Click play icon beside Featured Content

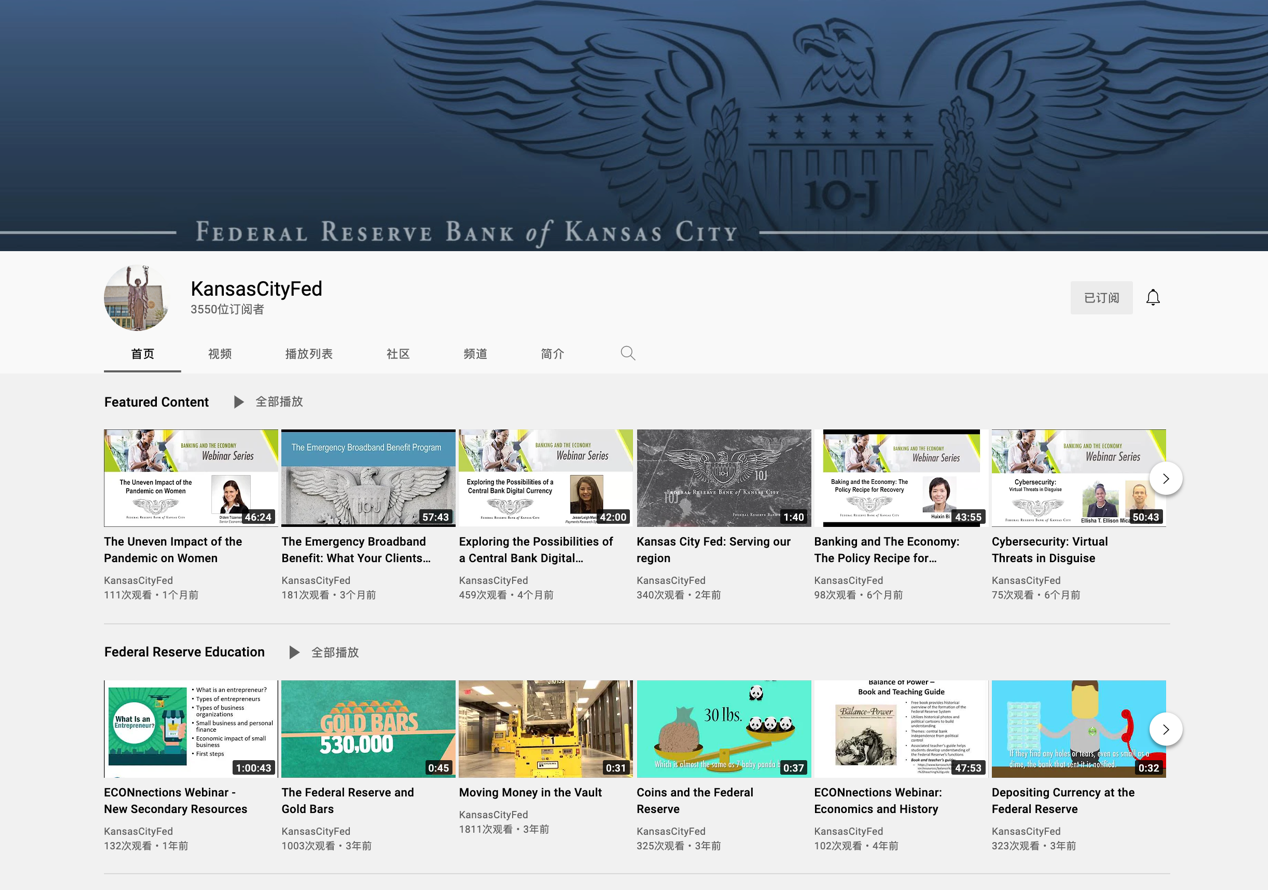tap(238, 402)
